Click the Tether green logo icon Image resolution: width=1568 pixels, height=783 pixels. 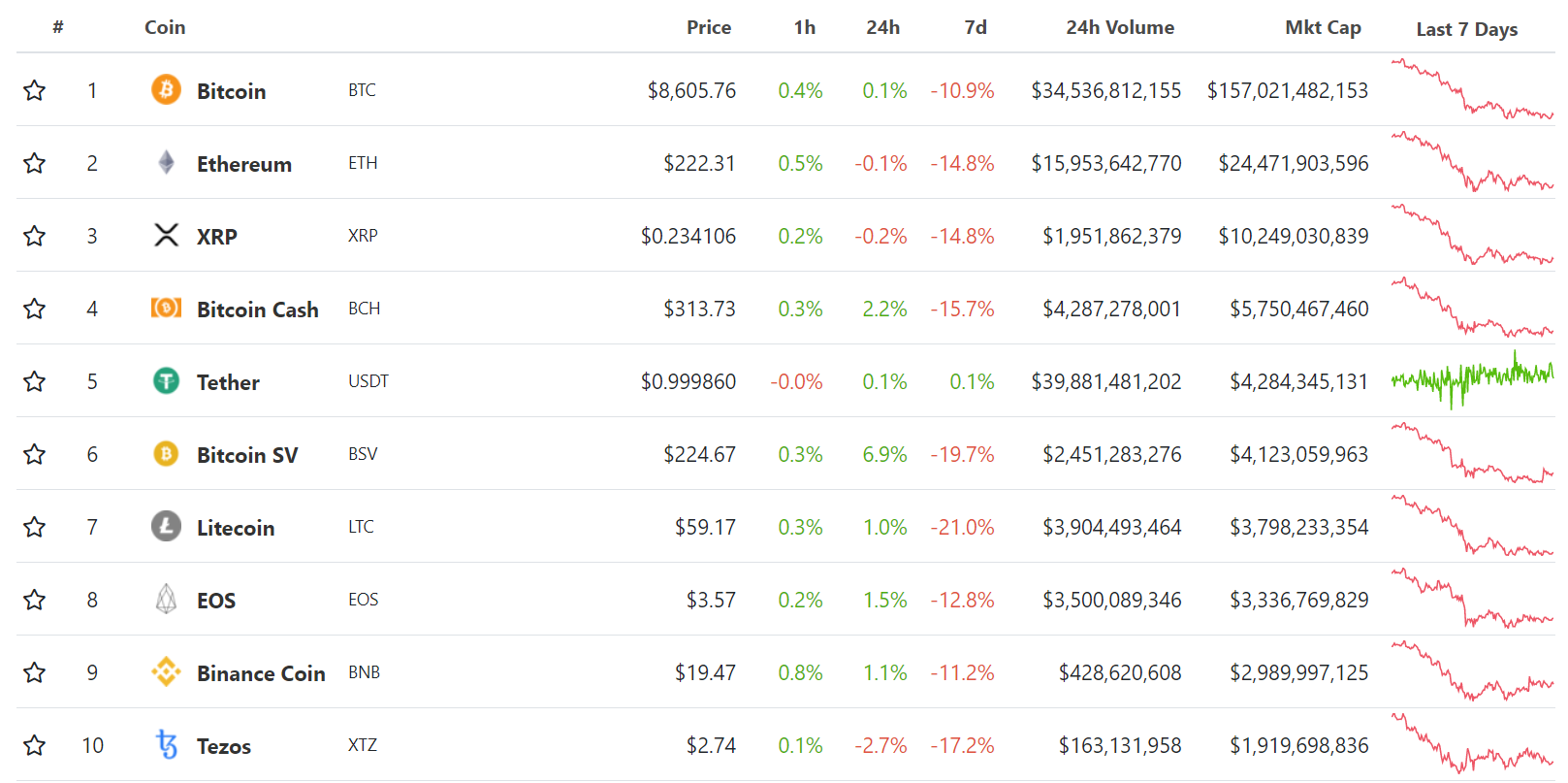pos(166,381)
